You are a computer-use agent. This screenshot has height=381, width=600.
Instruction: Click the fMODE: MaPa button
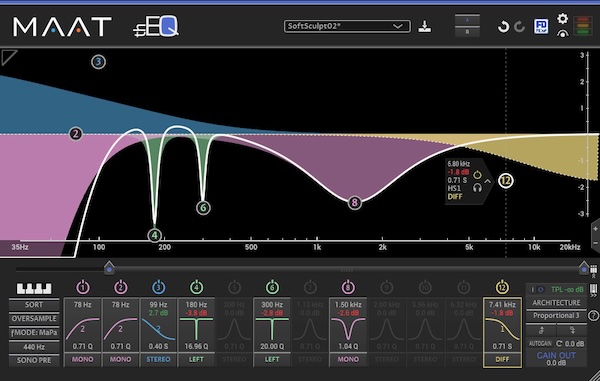click(34, 333)
